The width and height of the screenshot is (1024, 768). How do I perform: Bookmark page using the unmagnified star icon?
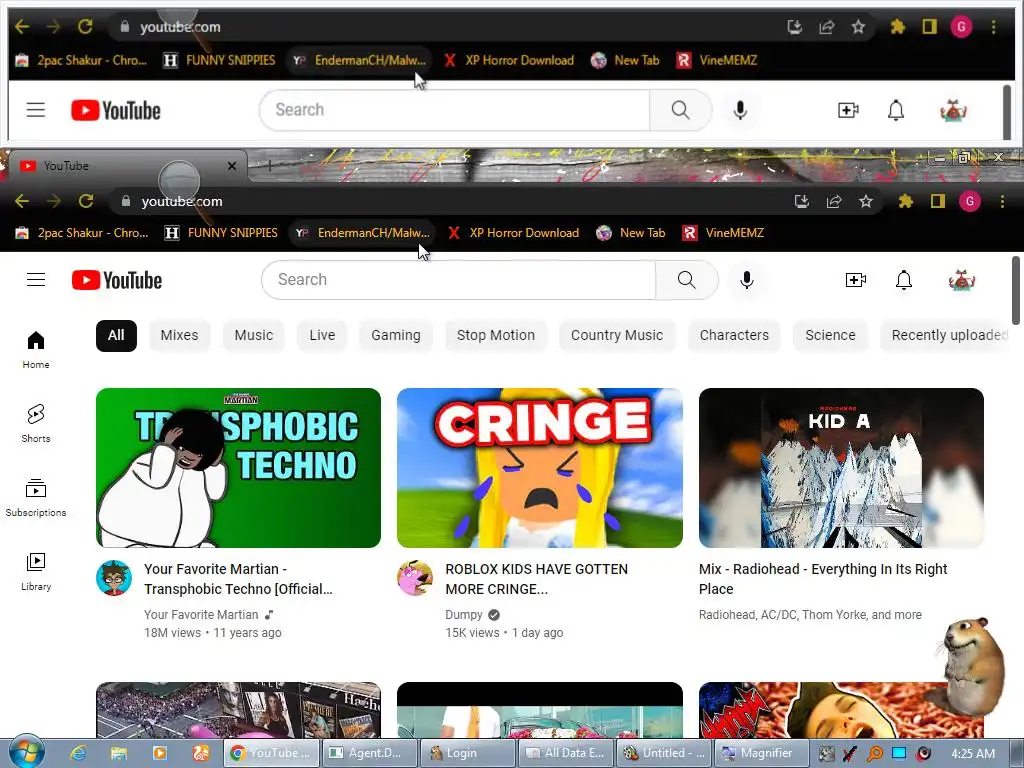[866, 201]
